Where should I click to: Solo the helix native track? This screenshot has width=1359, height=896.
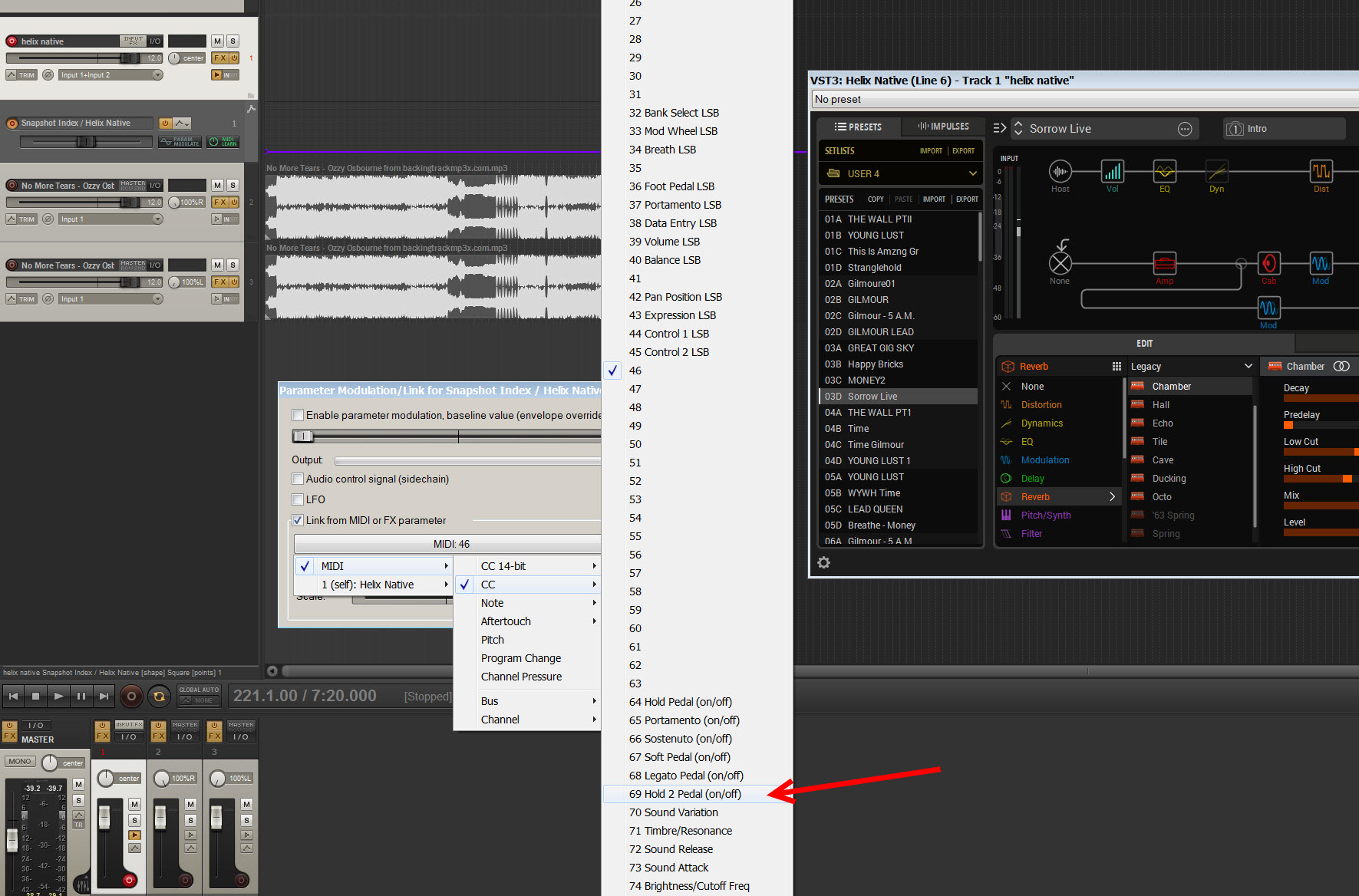click(x=233, y=41)
